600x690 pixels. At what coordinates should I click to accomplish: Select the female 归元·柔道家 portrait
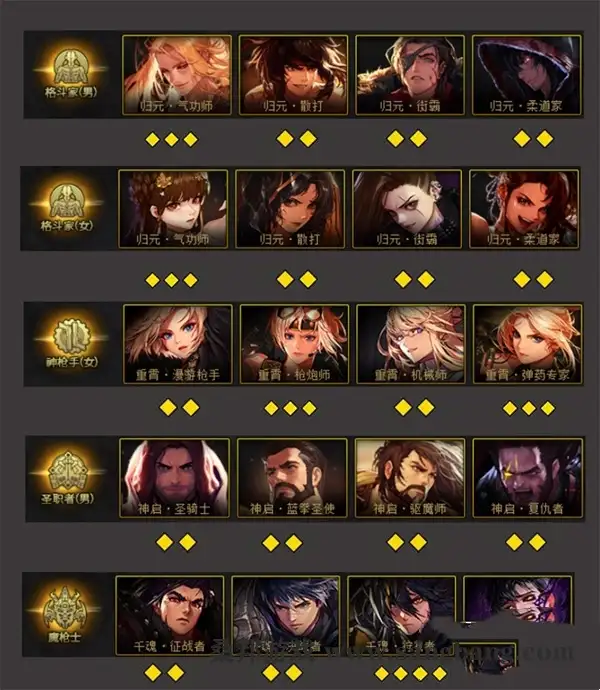coord(524,209)
